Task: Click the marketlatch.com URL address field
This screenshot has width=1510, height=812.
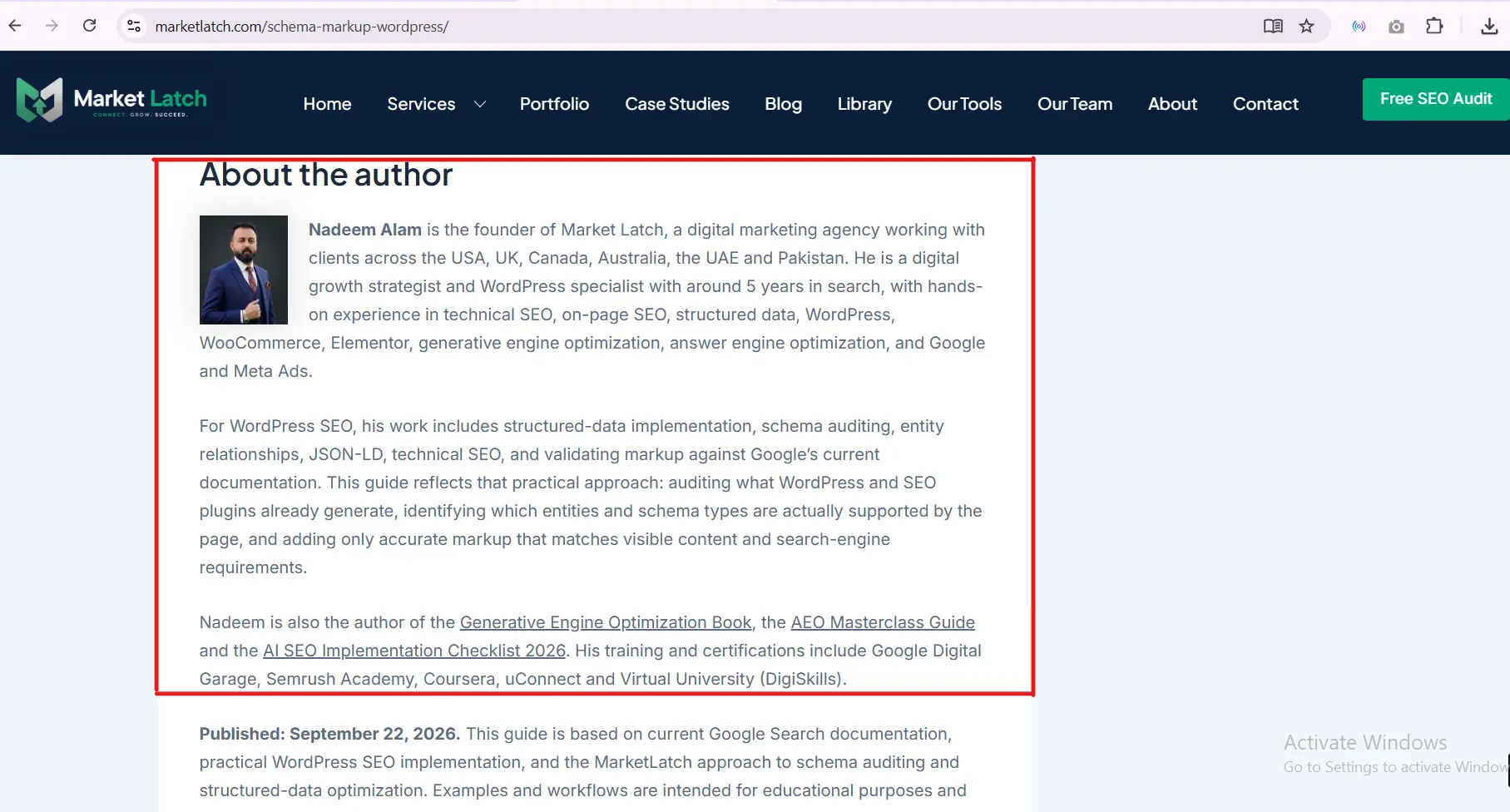Action: click(301, 27)
